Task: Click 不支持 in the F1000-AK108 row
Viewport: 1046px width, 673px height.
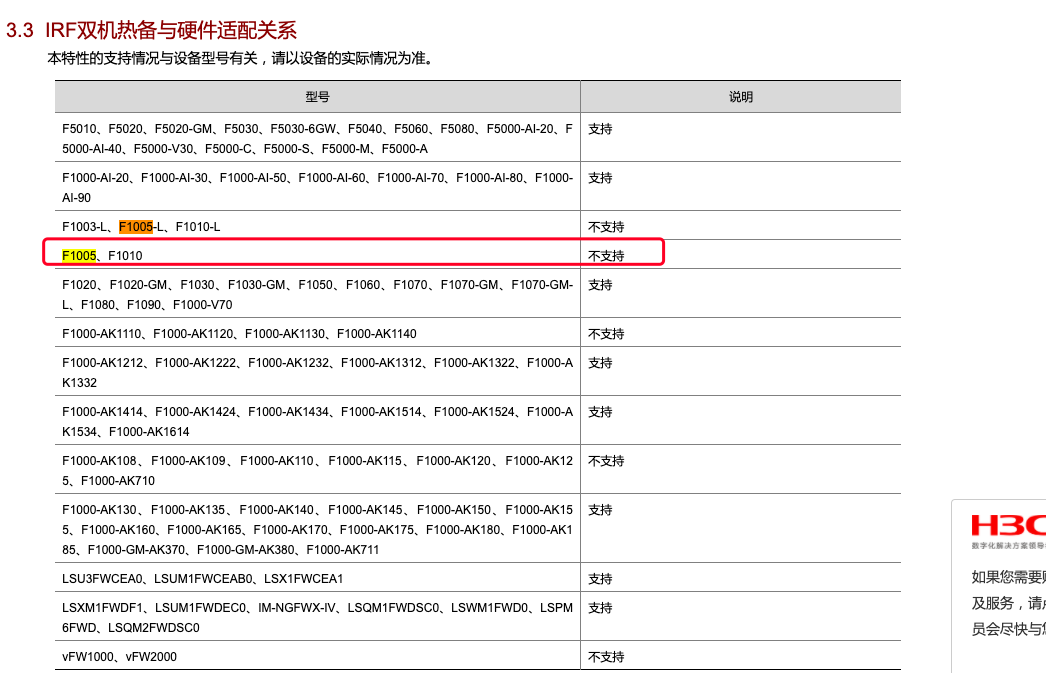Action: pyautogui.click(x=606, y=461)
